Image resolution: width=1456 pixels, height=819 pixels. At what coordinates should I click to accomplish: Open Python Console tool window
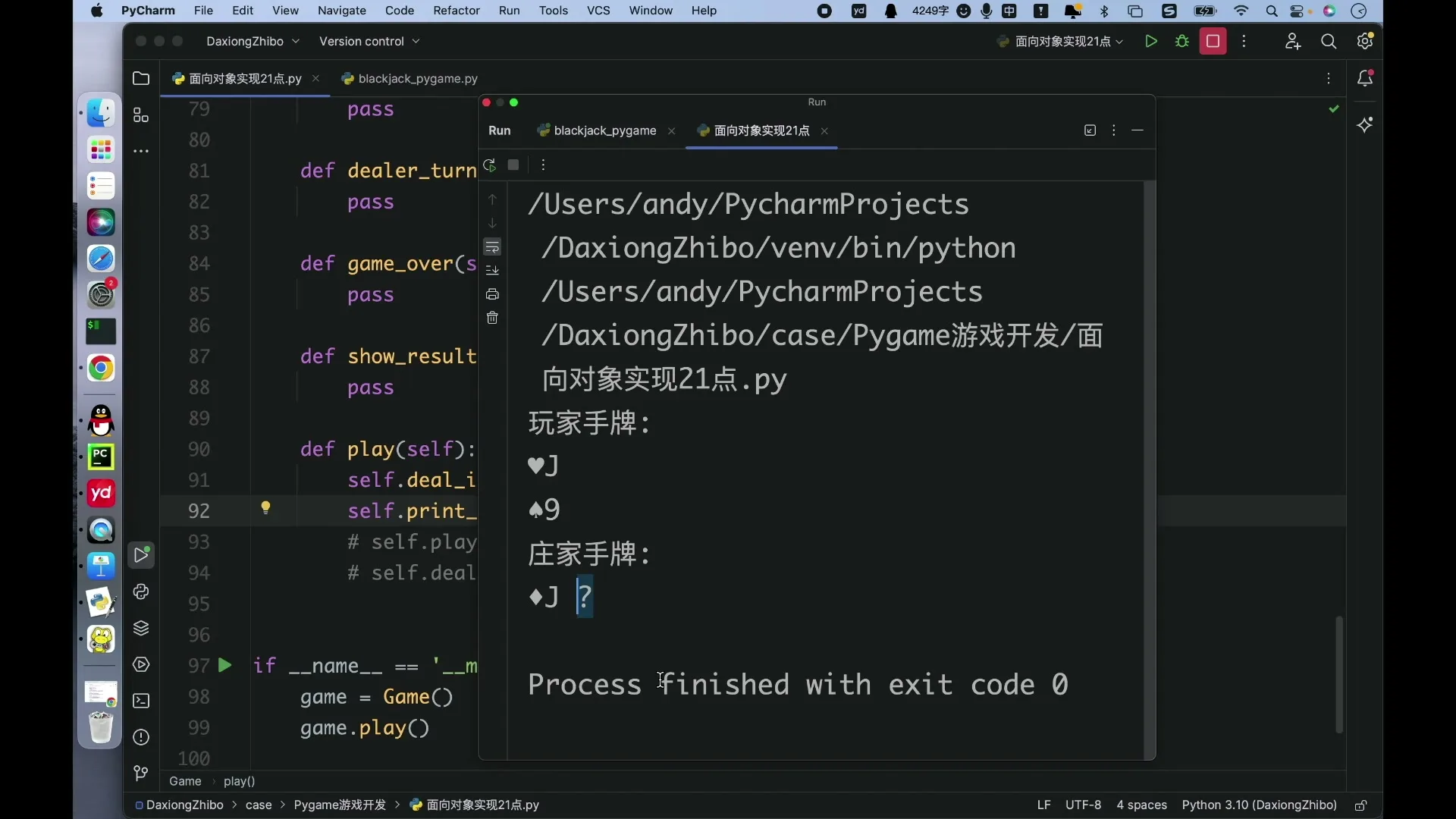(141, 592)
